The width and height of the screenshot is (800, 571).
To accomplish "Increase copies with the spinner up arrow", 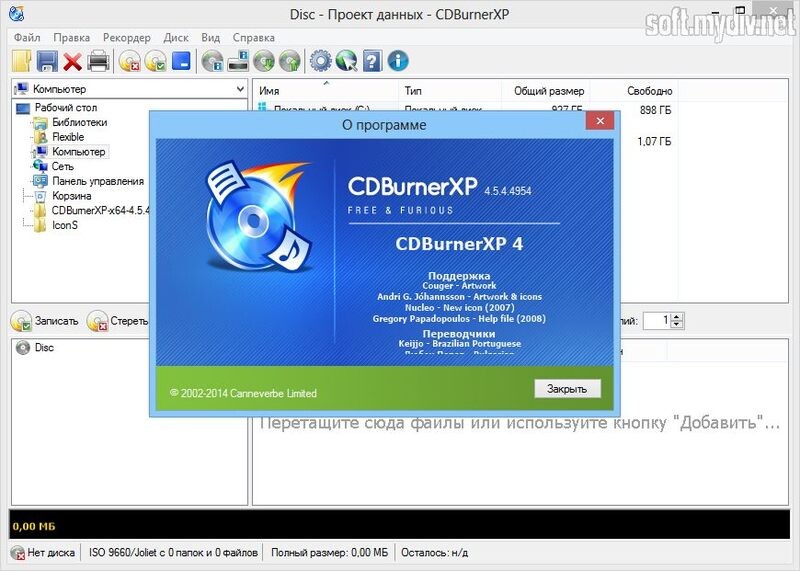I will (x=677, y=317).
